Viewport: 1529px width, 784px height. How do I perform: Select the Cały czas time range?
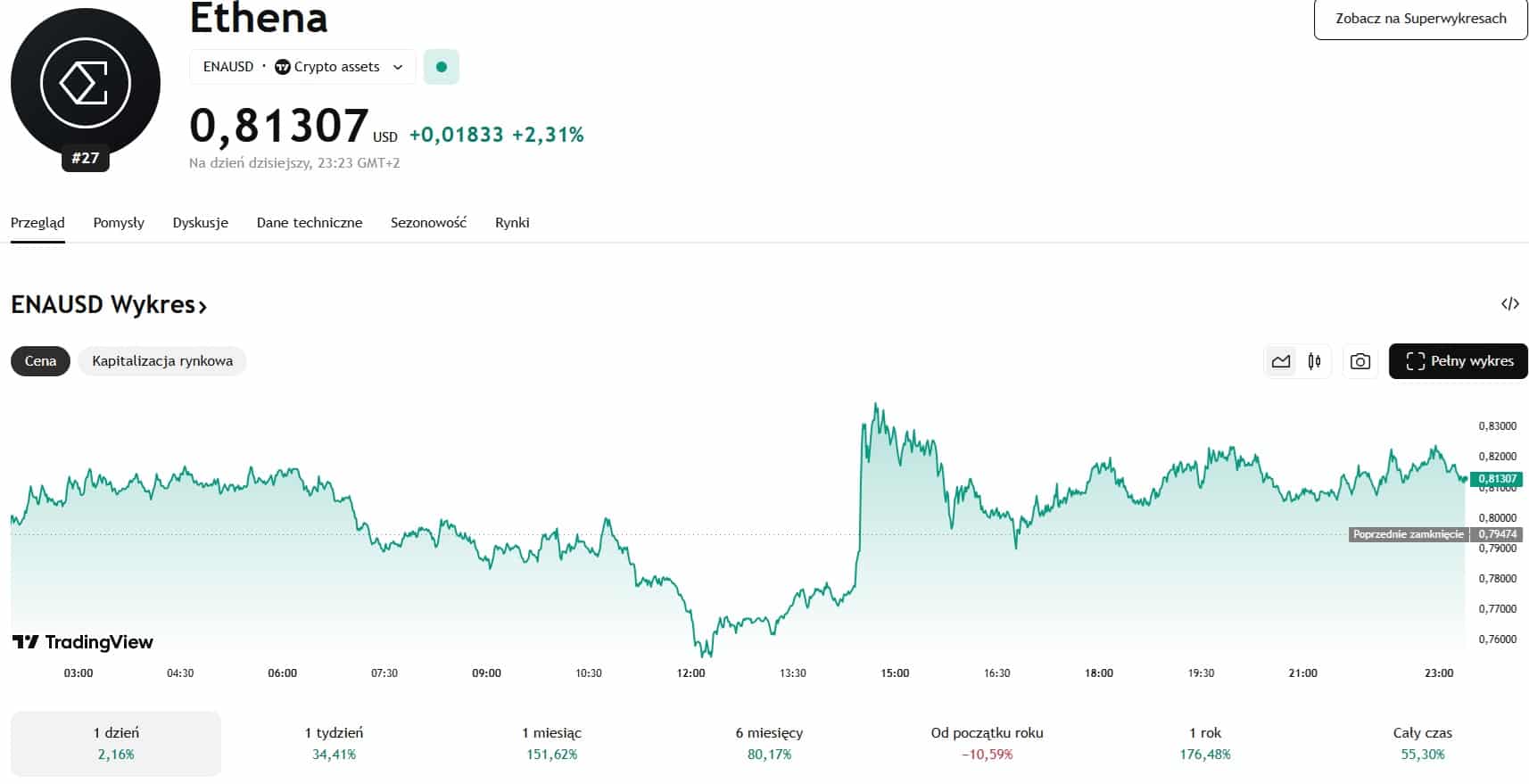[x=1422, y=743]
